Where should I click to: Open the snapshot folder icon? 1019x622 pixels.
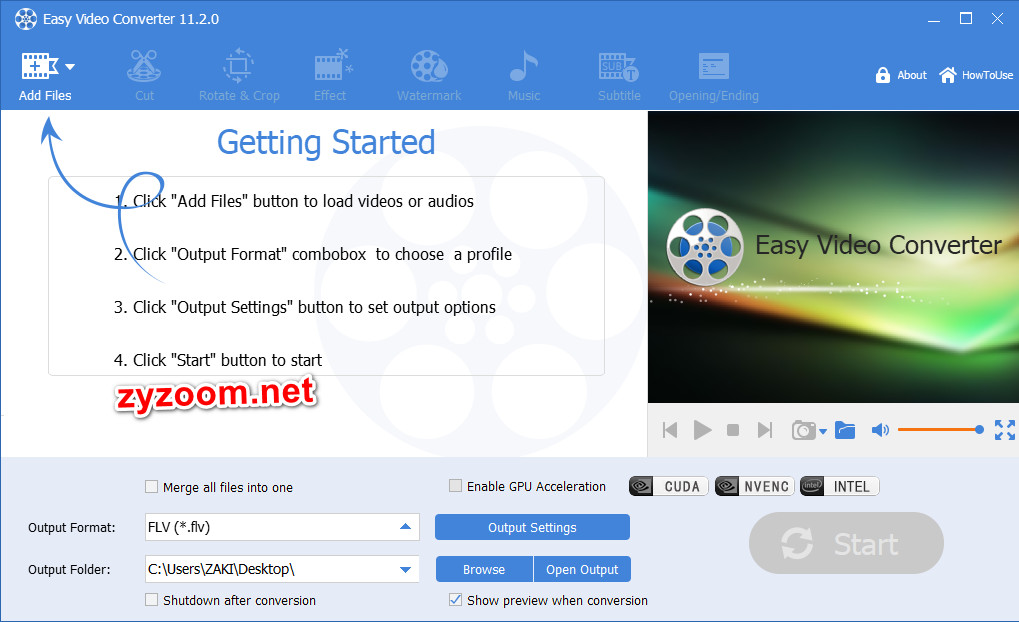(x=845, y=430)
